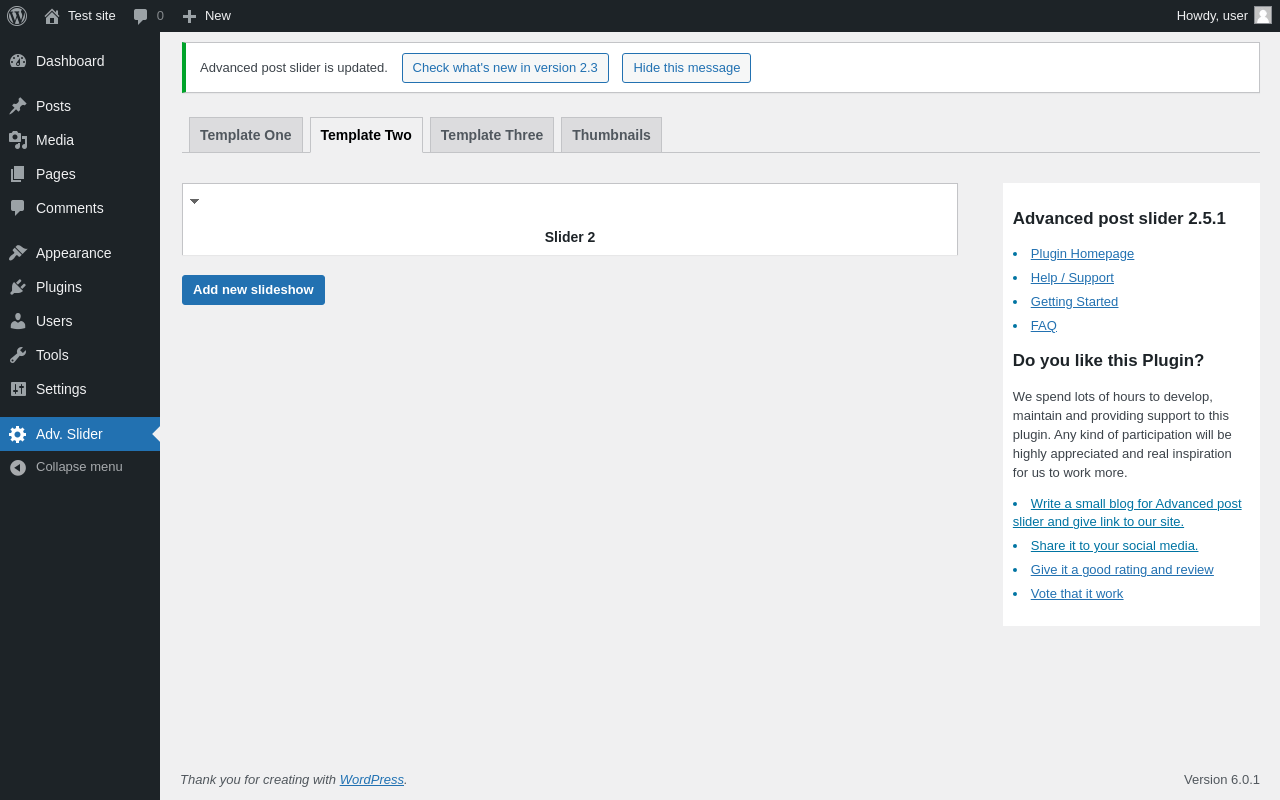
Task: Click the Settings sliders icon
Action: [x=18, y=389]
